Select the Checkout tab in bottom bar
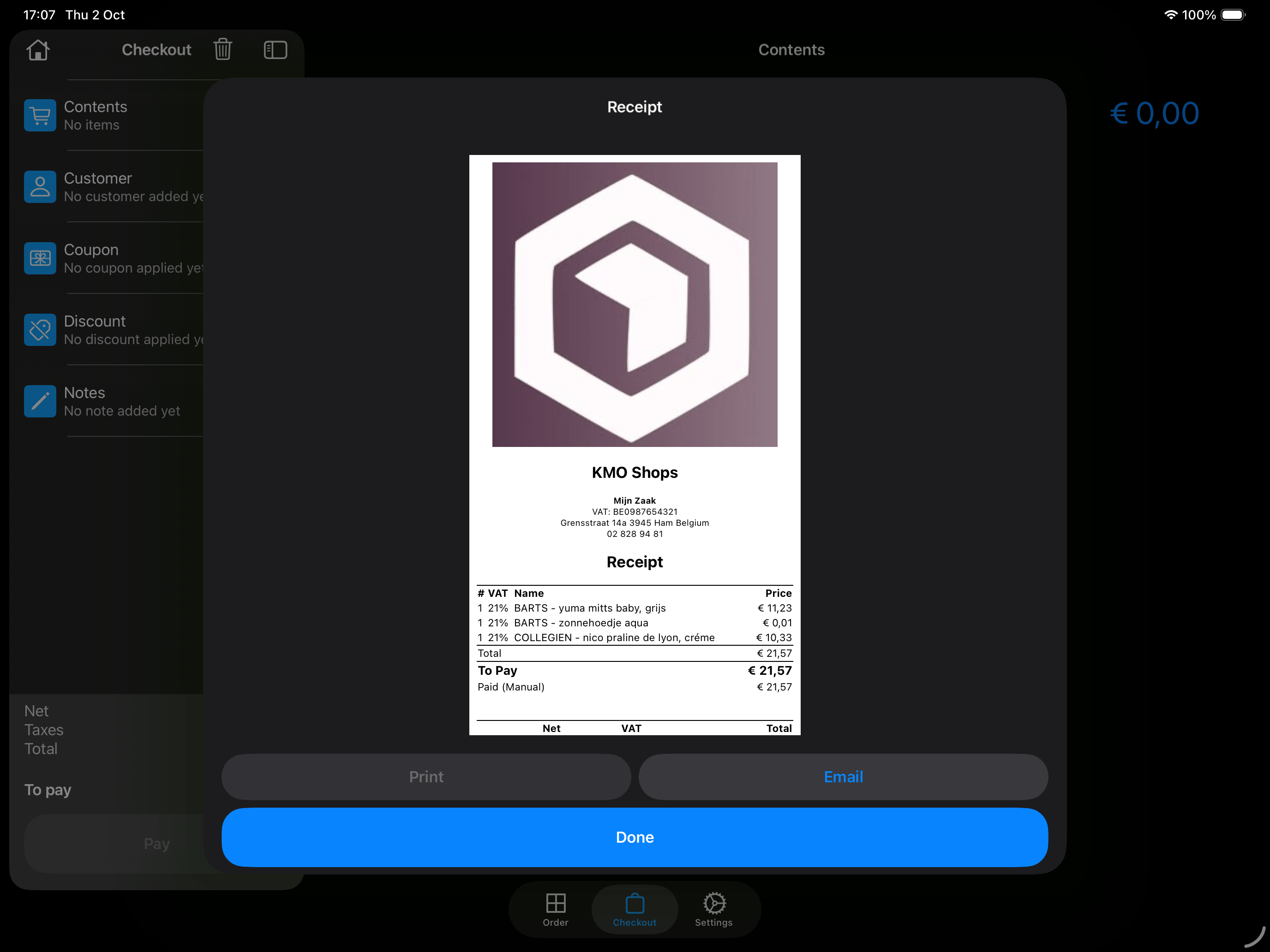The width and height of the screenshot is (1270, 952). point(635,910)
